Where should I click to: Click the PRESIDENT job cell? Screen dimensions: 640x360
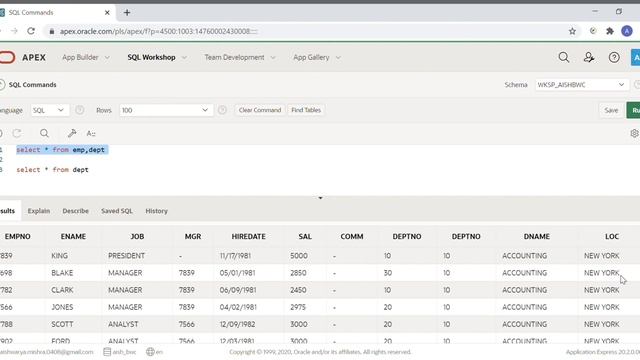tap(127, 256)
